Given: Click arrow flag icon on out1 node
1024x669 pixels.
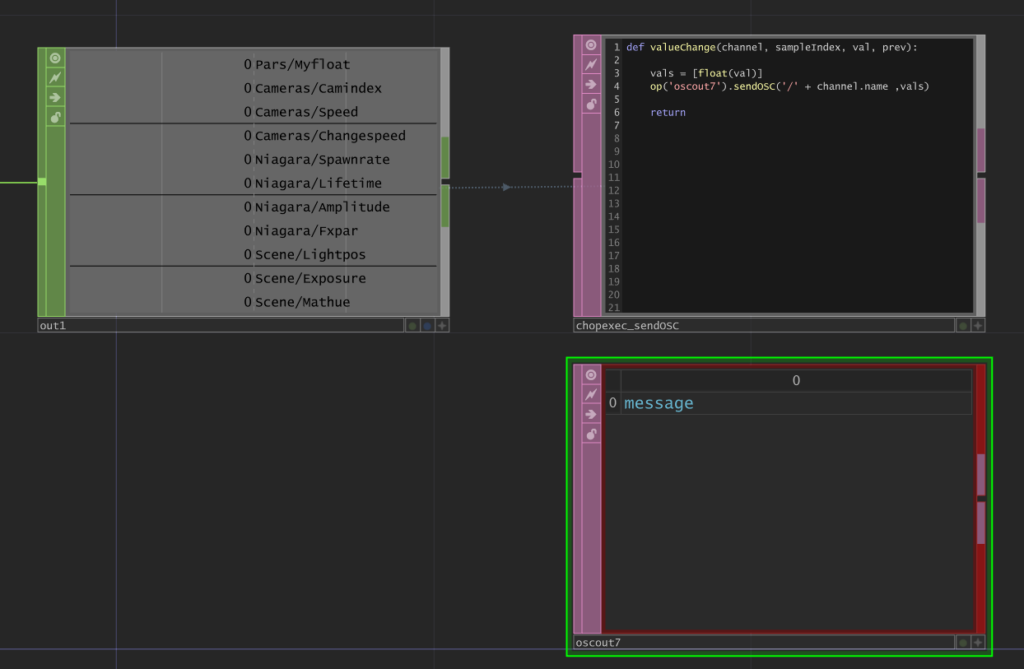Looking at the screenshot, I should (x=55, y=97).
